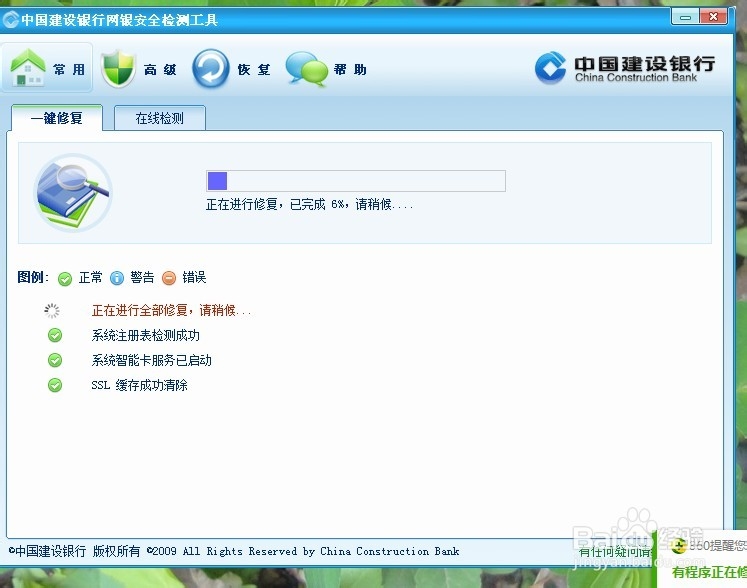The height and width of the screenshot is (588, 747).
Task: Open 帮助 chat bubbles icon
Action: coord(306,69)
